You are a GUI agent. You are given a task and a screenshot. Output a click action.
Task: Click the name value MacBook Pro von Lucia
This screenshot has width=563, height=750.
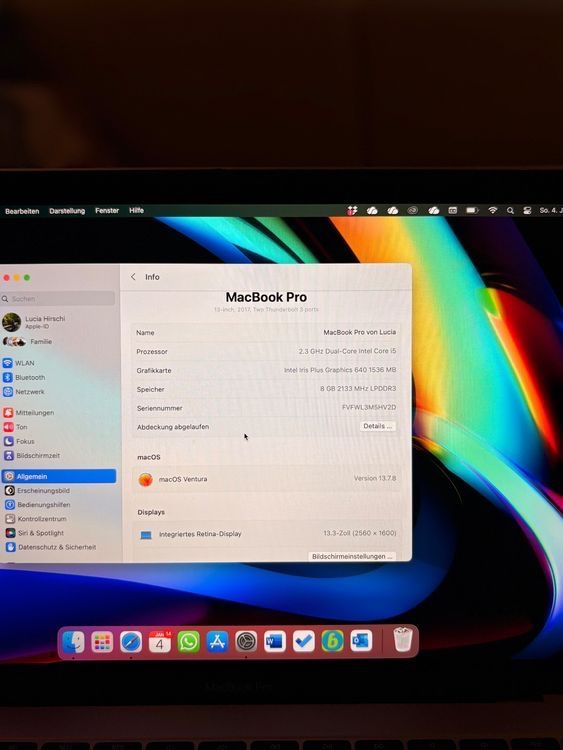pyautogui.click(x=360, y=332)
